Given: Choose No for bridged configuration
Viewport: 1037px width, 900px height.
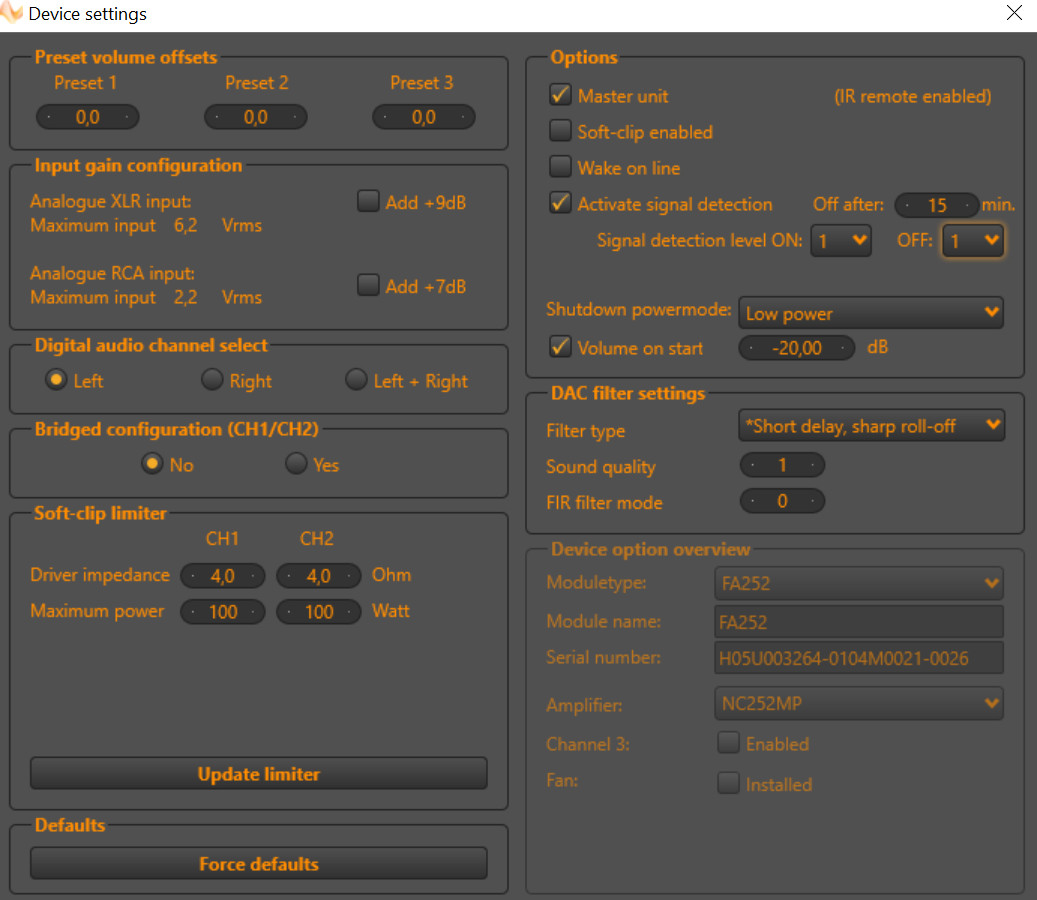Looking at the screenshot, I should click(152, 464).
